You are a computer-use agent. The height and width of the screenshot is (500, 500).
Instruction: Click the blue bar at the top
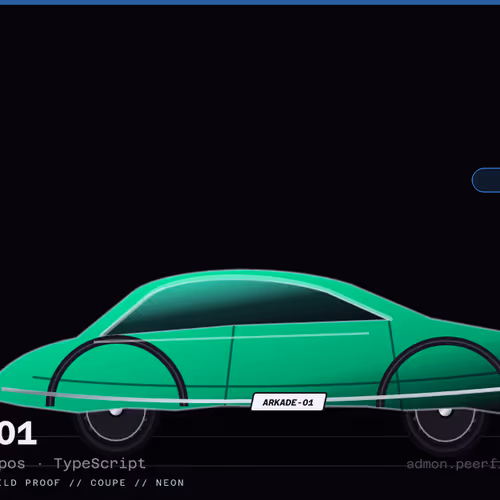coord(250,2)
